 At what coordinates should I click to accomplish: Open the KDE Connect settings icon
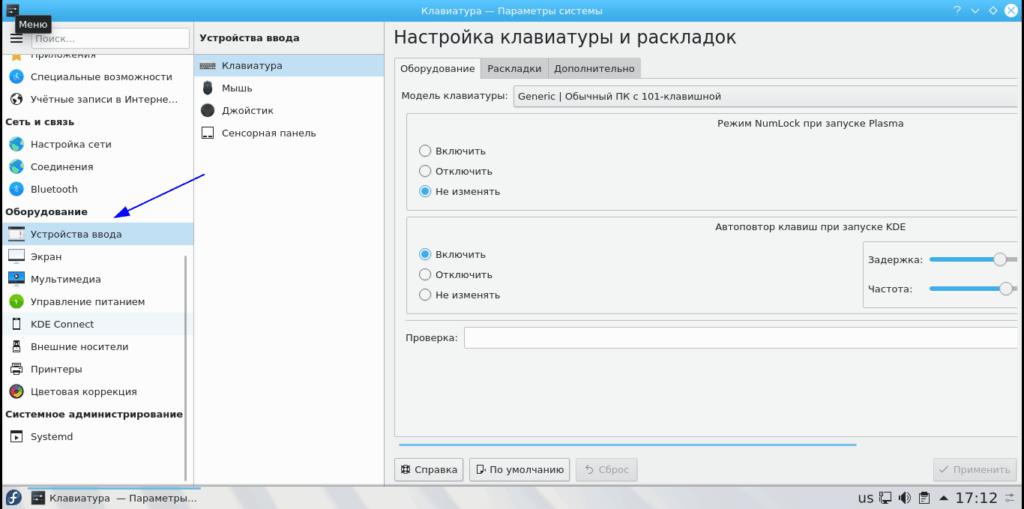pyautogui.click(x=16, y=324)
